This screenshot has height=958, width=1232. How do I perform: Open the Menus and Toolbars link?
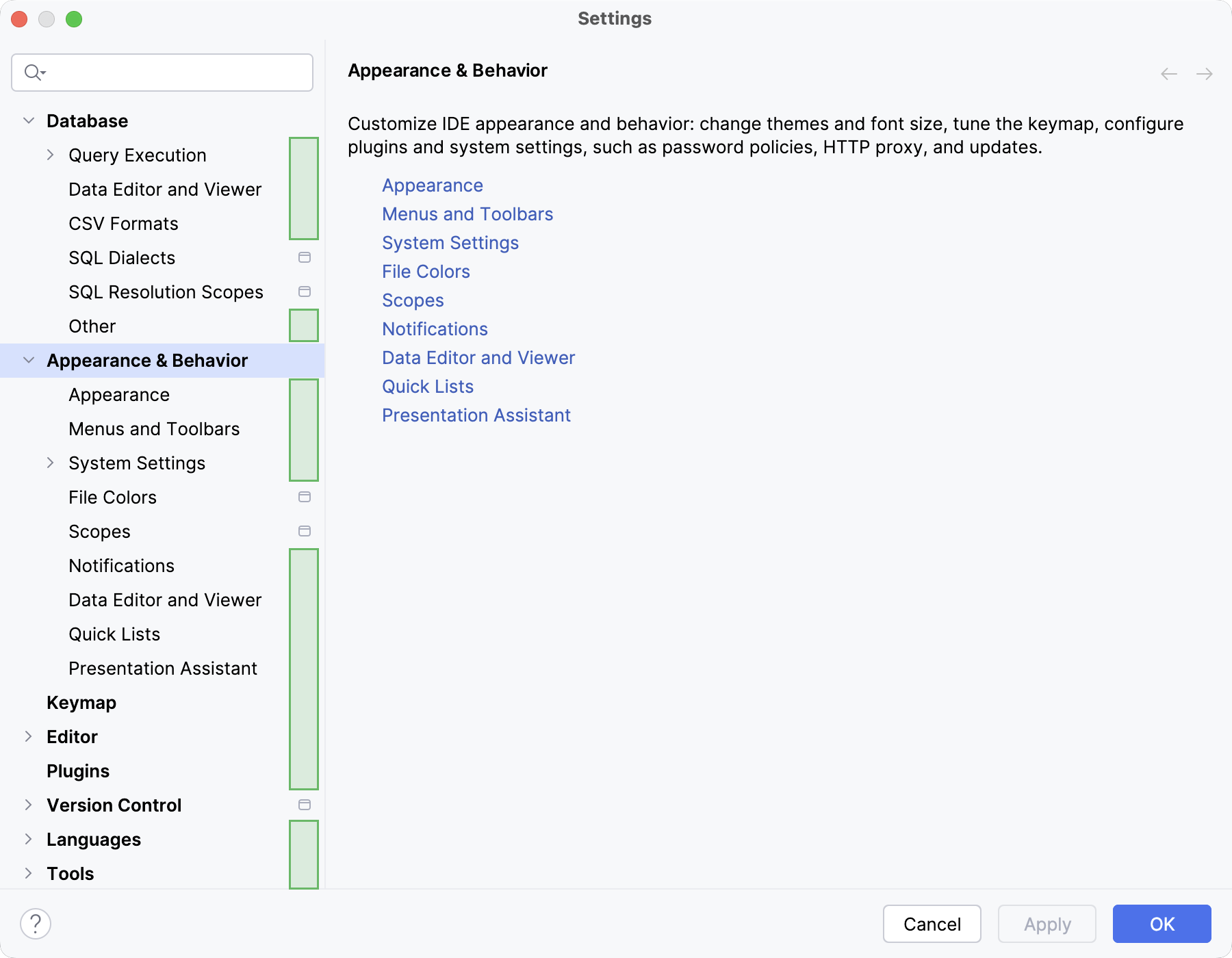point(467,214)
